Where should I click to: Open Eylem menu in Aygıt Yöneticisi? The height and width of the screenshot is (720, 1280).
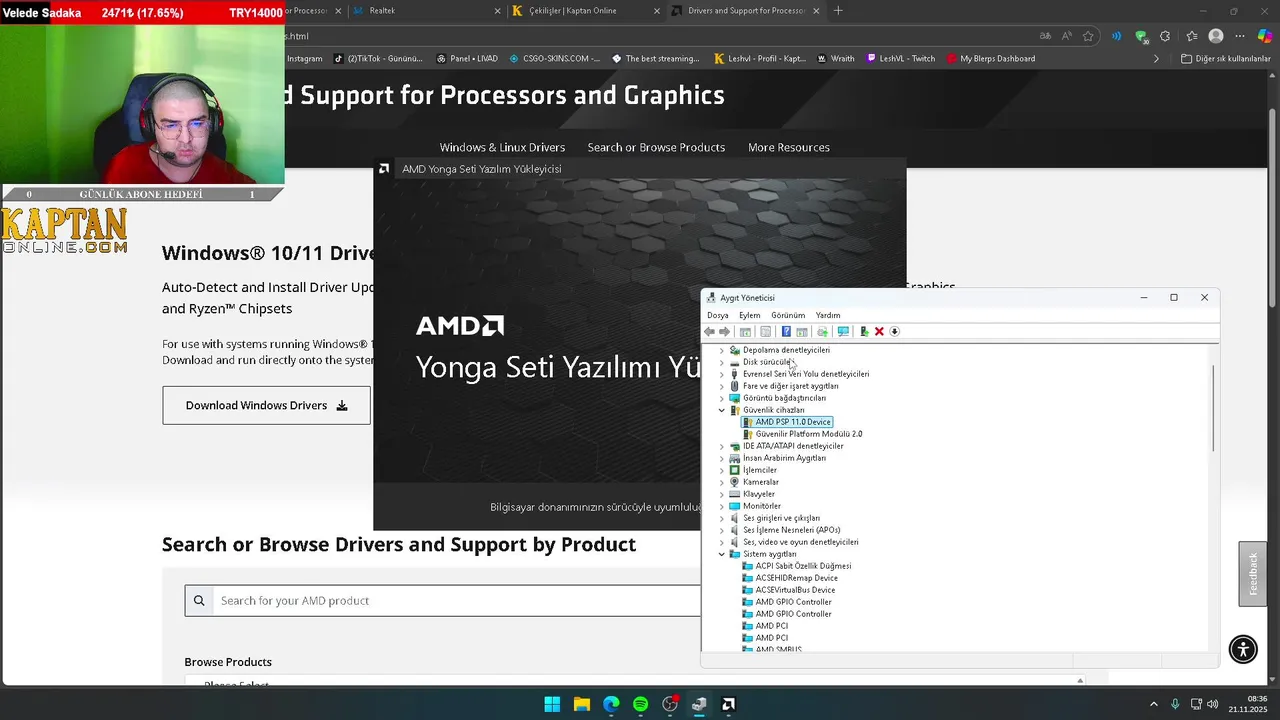[749, 315]
